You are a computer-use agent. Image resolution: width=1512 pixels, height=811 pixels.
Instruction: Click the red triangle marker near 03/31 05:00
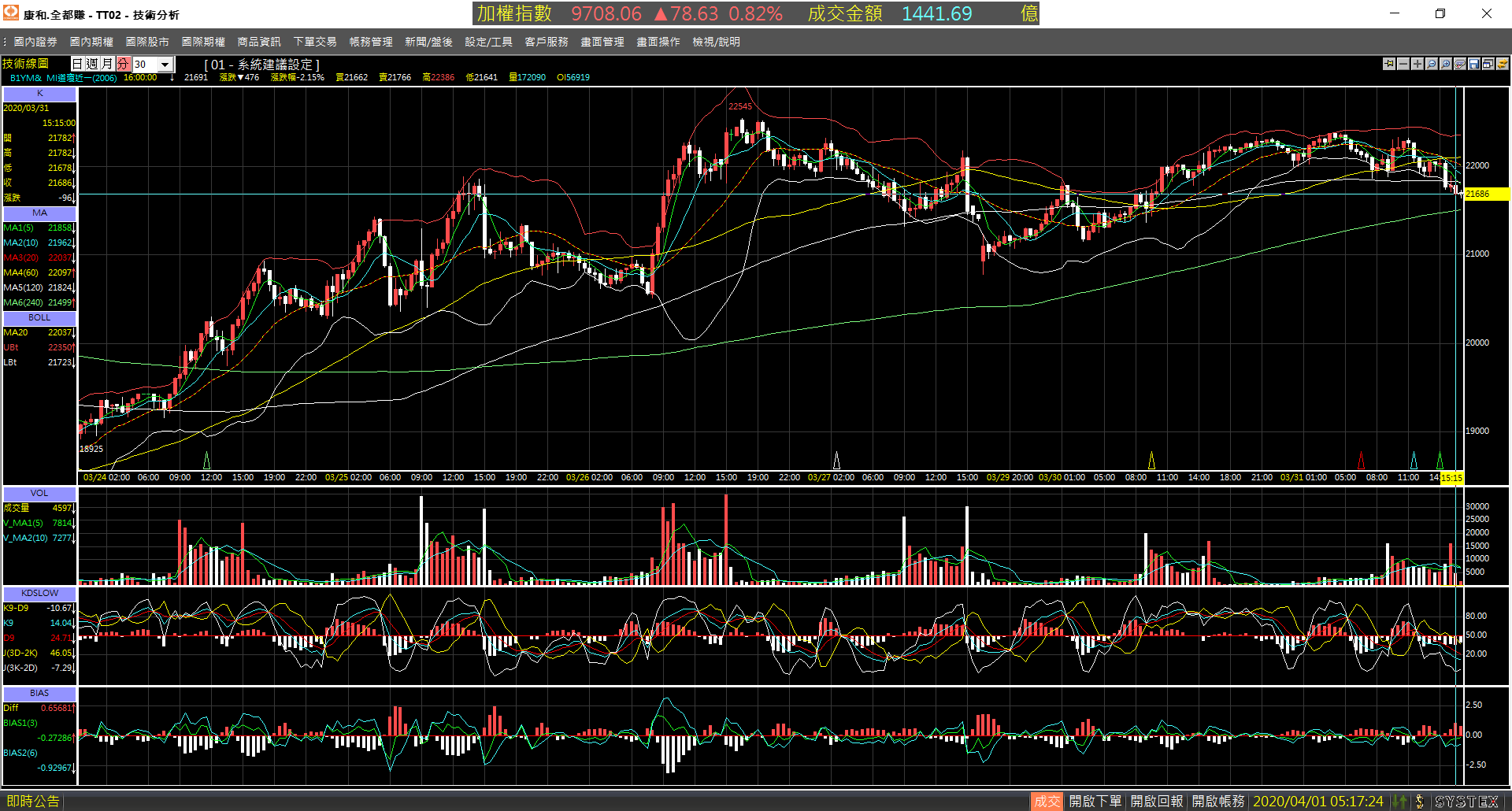point(1361,461)
